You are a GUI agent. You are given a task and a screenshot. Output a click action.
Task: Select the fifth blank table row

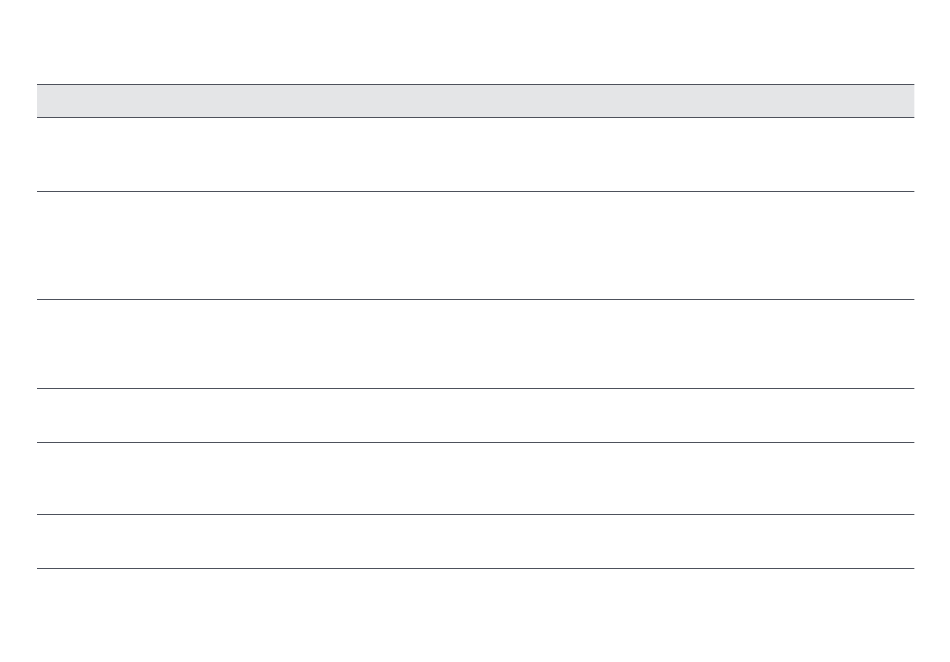pyautogui.click(x=475, y=478)
